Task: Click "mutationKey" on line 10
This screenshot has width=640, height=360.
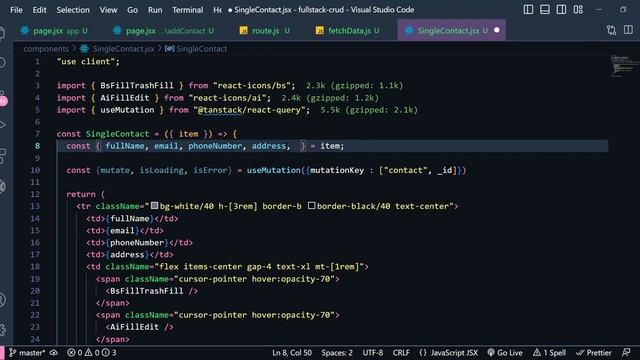Action: [337, 170]
